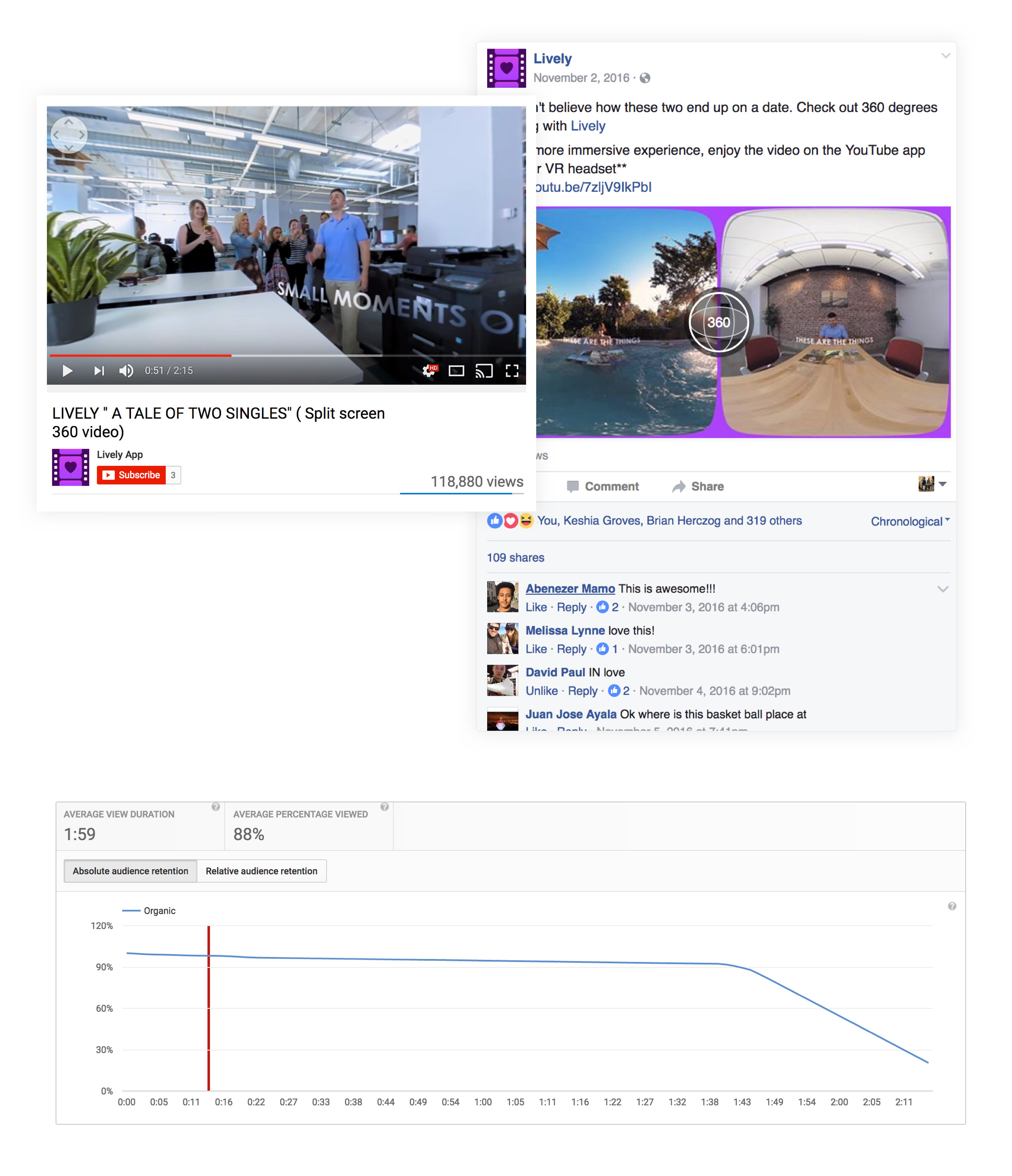Viewport: 1012px width, 1176px height.
Task: Open the Lively page name link
Action: click(x=552, y=58)
